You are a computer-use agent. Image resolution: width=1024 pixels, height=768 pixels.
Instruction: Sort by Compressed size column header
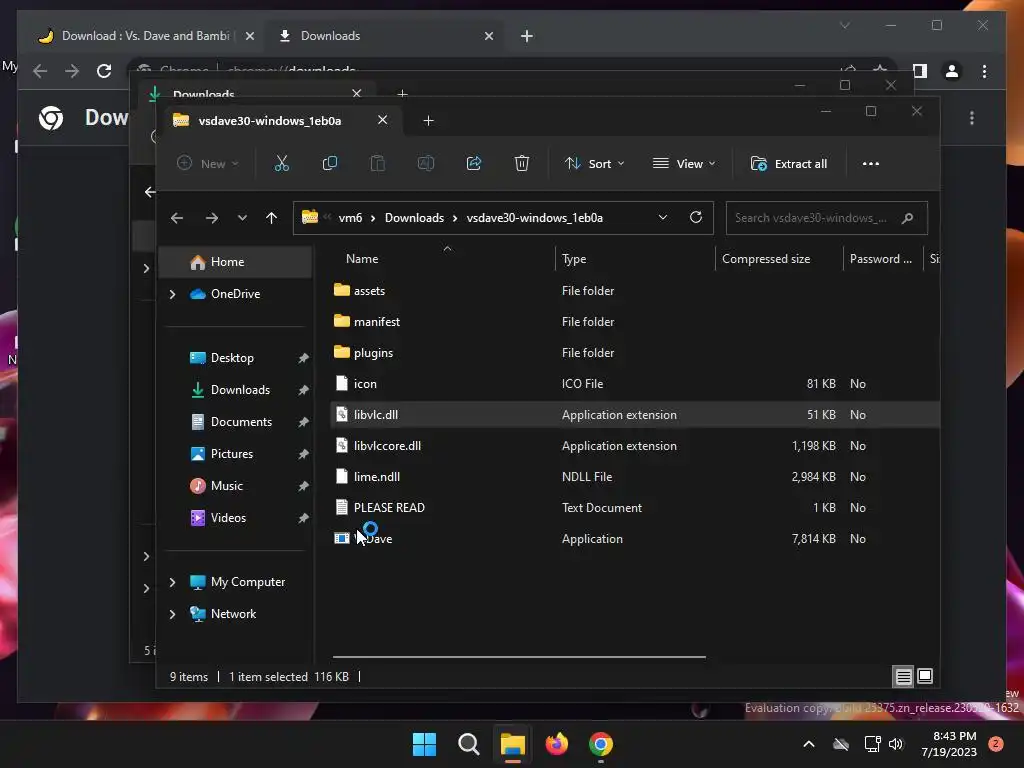766,259
